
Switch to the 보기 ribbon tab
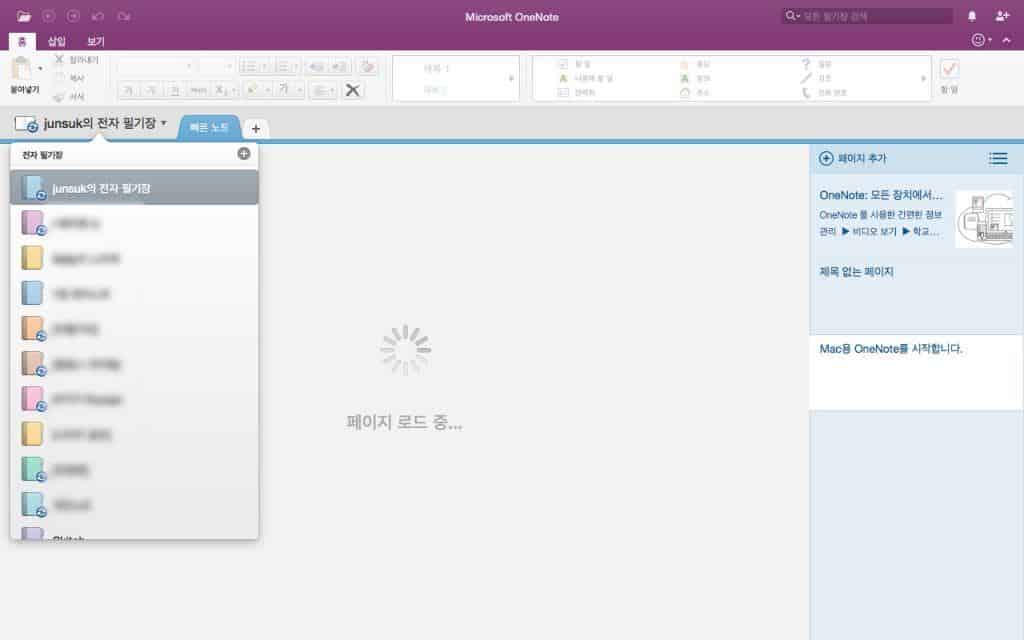(95, 41)
